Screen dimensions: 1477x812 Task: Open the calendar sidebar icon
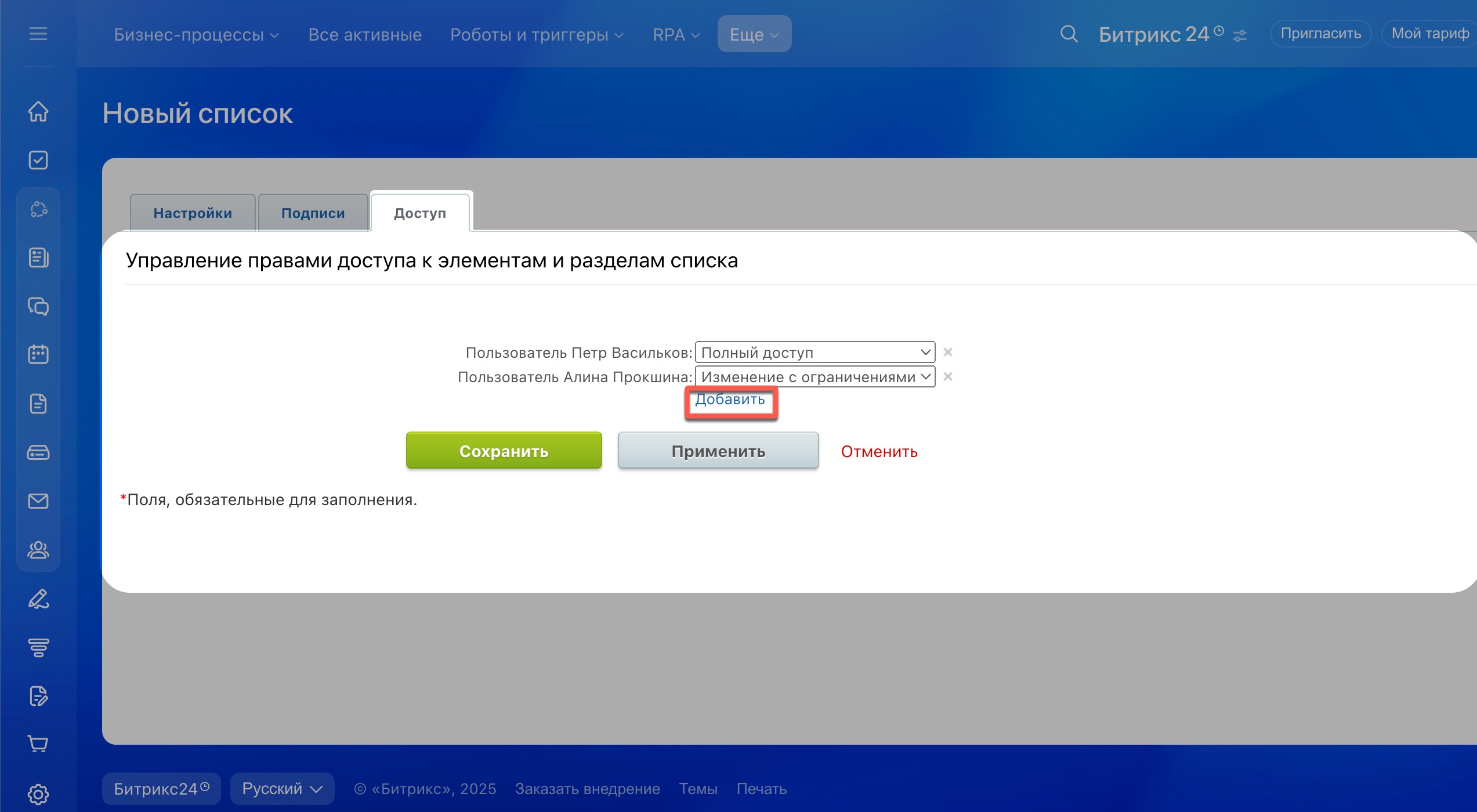(38, 354)
